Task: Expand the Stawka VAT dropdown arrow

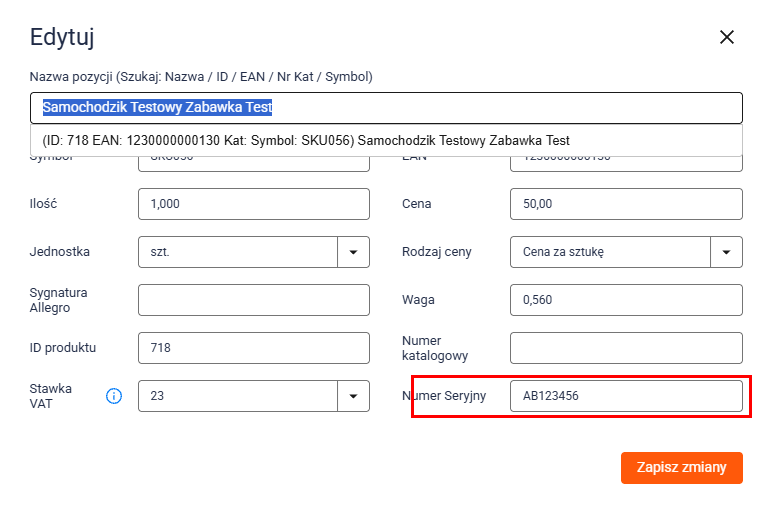Action: coord(353,396)
